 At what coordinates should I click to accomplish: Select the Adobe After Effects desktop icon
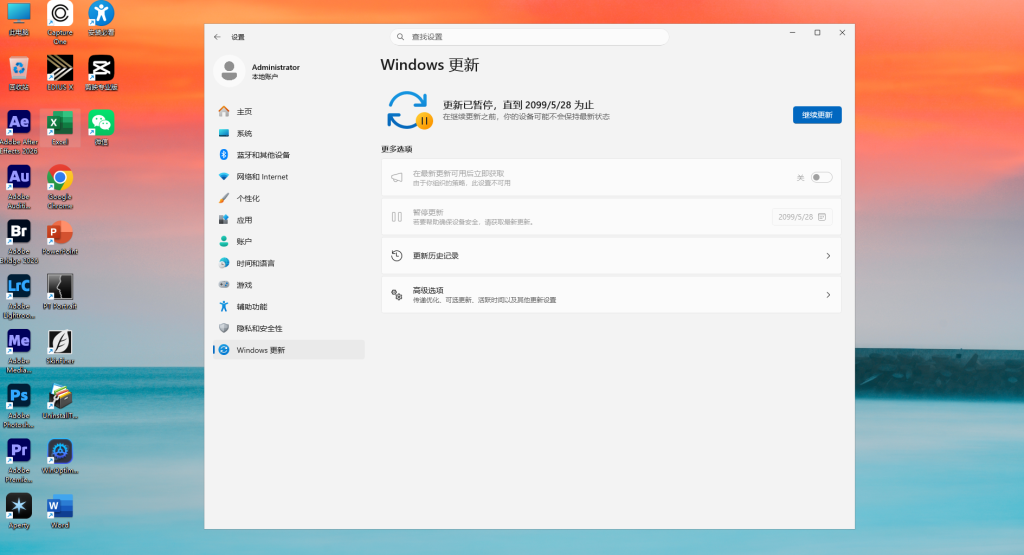[19, 133]
